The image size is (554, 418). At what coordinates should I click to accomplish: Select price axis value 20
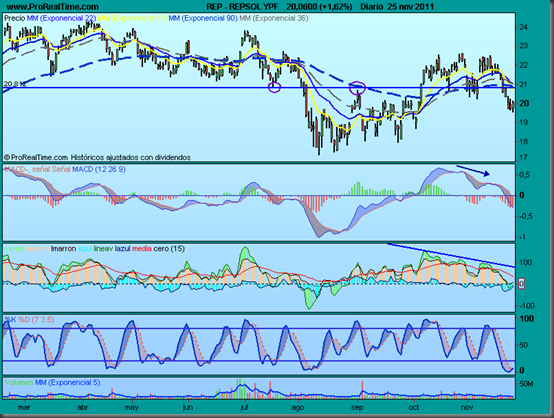[524, 103]
